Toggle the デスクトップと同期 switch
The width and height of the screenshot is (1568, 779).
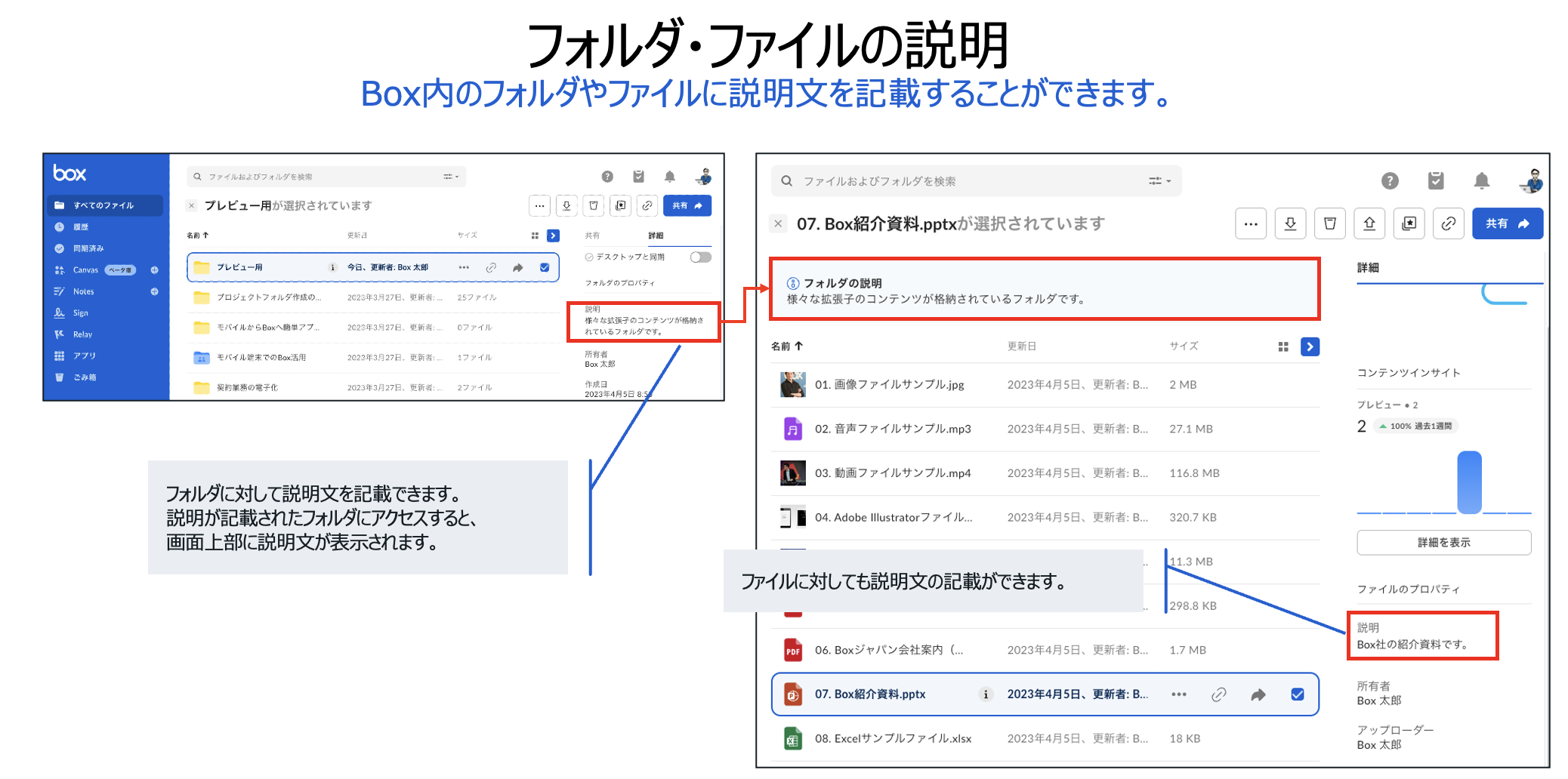point(700,257)
